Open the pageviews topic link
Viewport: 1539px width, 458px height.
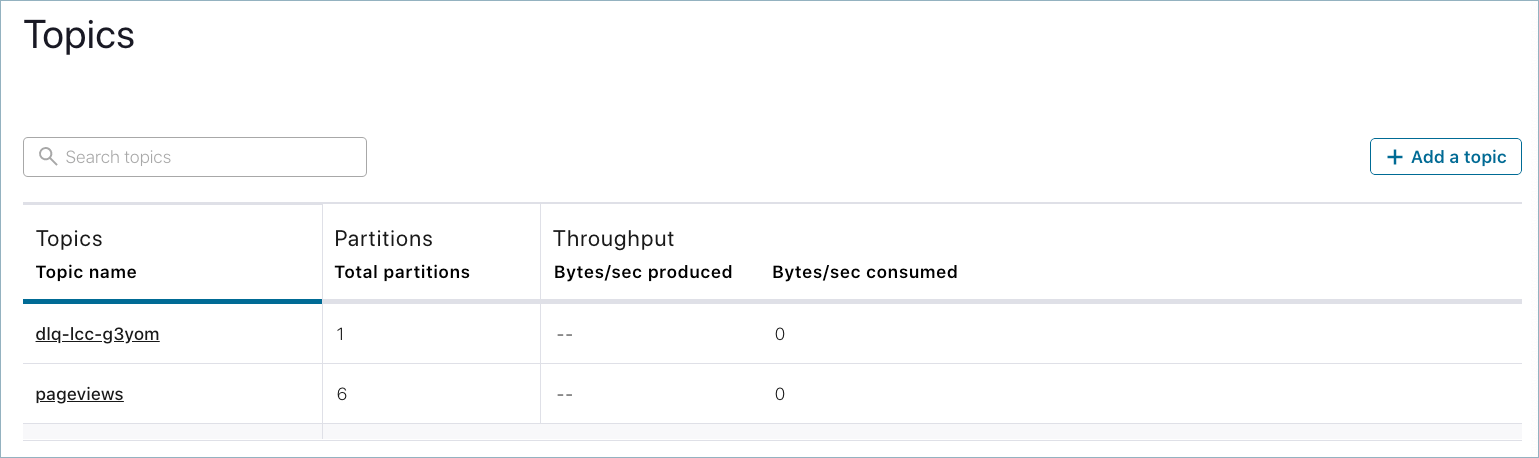[79, 394]
